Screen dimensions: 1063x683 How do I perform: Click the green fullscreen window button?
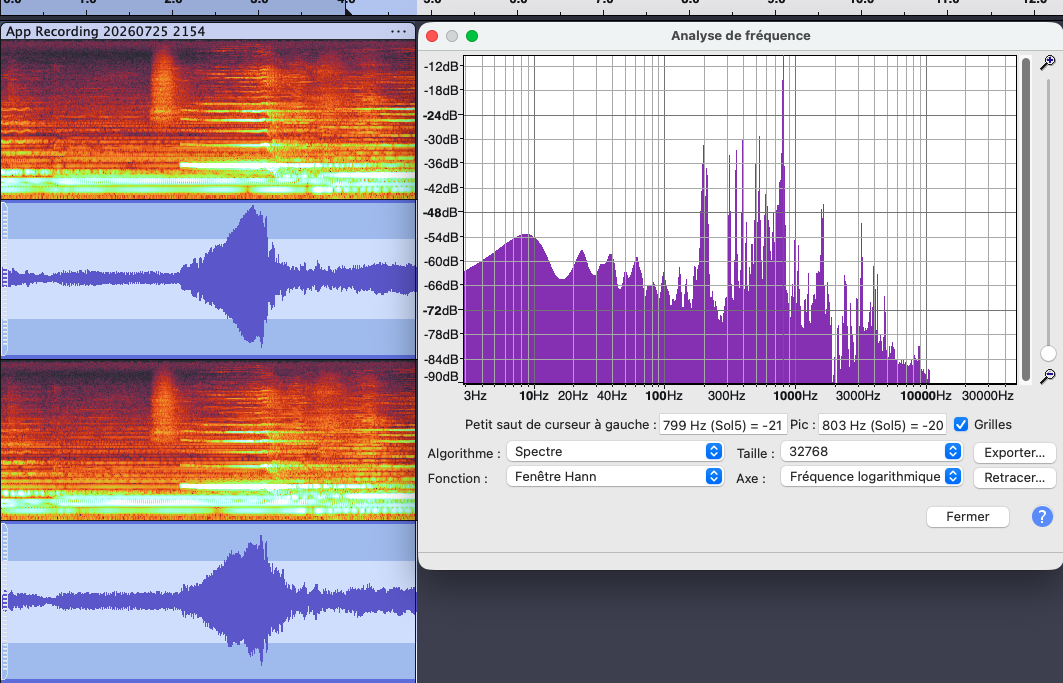(x=472, y=36)
